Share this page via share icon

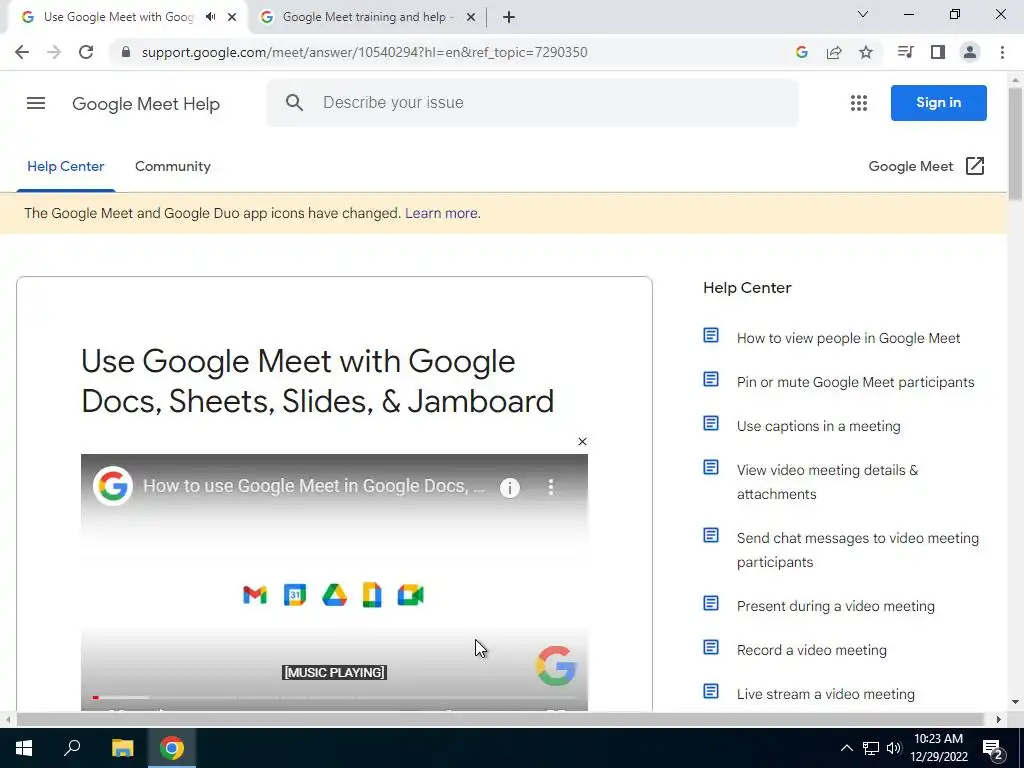coord(834,52)
